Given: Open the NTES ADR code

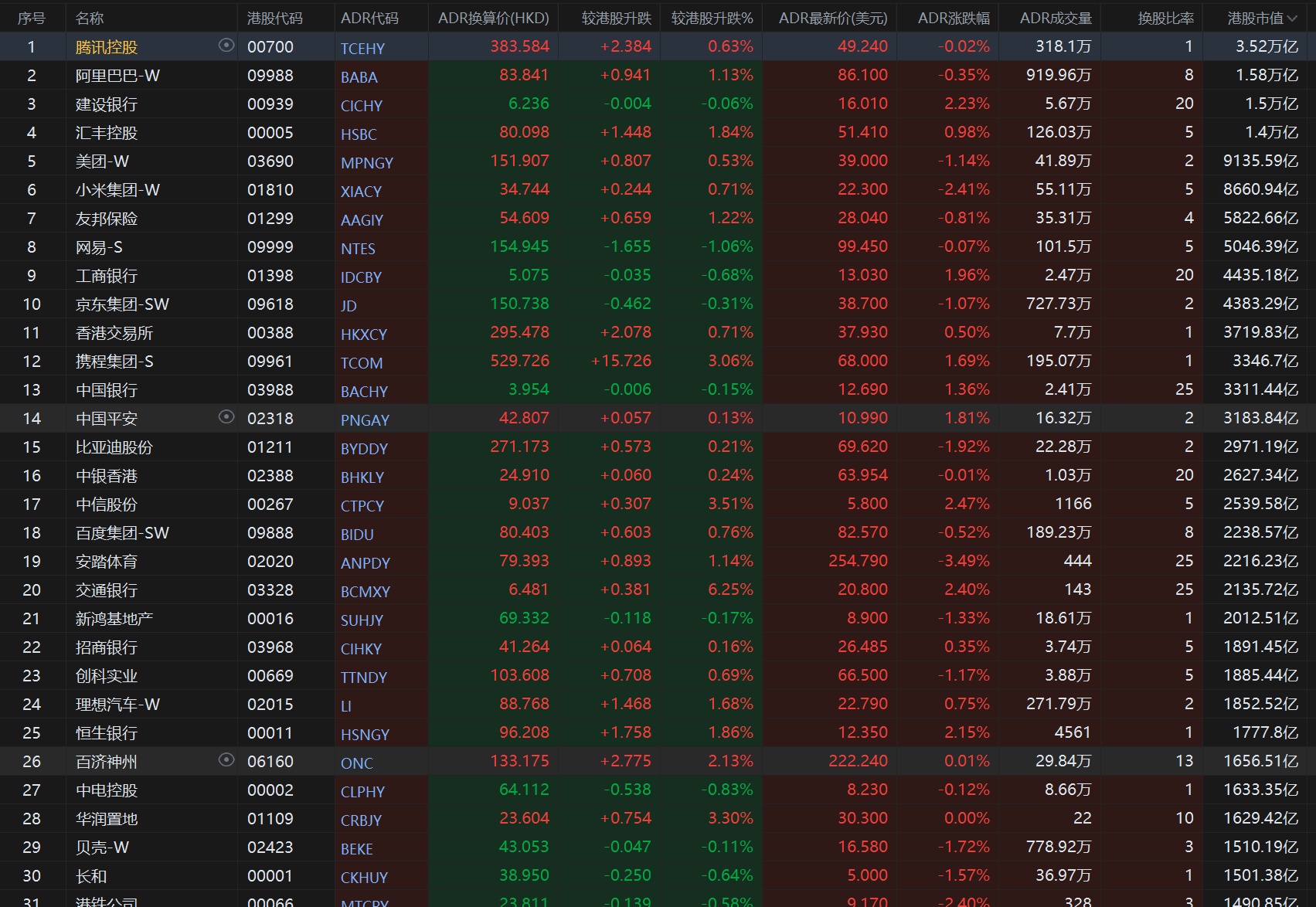Looking at the screenshot, I should coord(358,248).
